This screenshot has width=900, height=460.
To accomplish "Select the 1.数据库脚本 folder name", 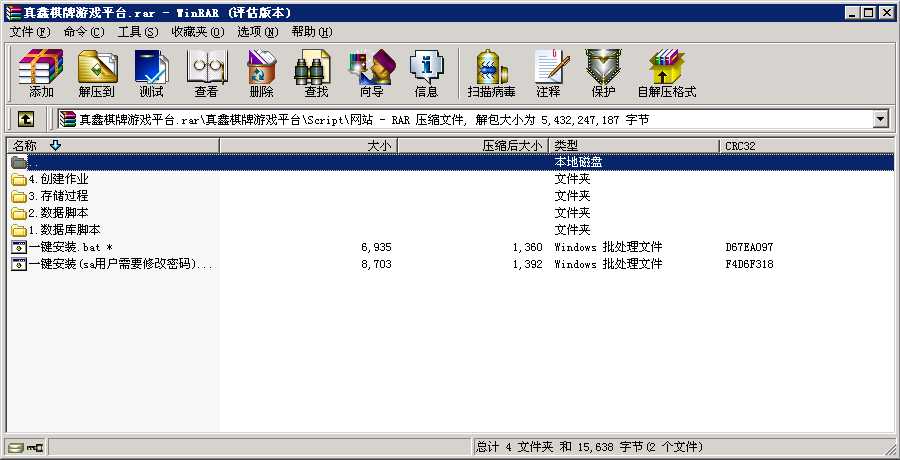I will tap(64, 230).
